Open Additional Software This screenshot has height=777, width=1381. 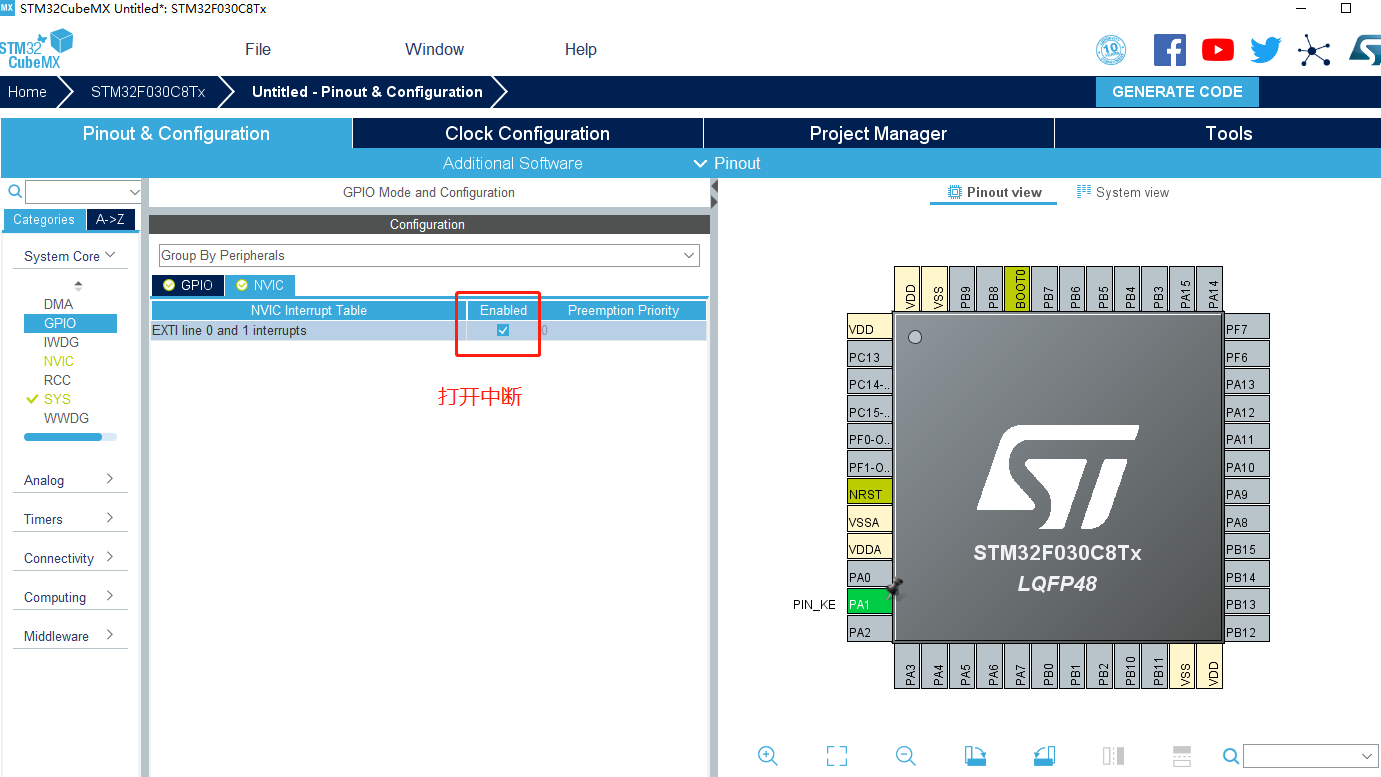tap(512, 163)
